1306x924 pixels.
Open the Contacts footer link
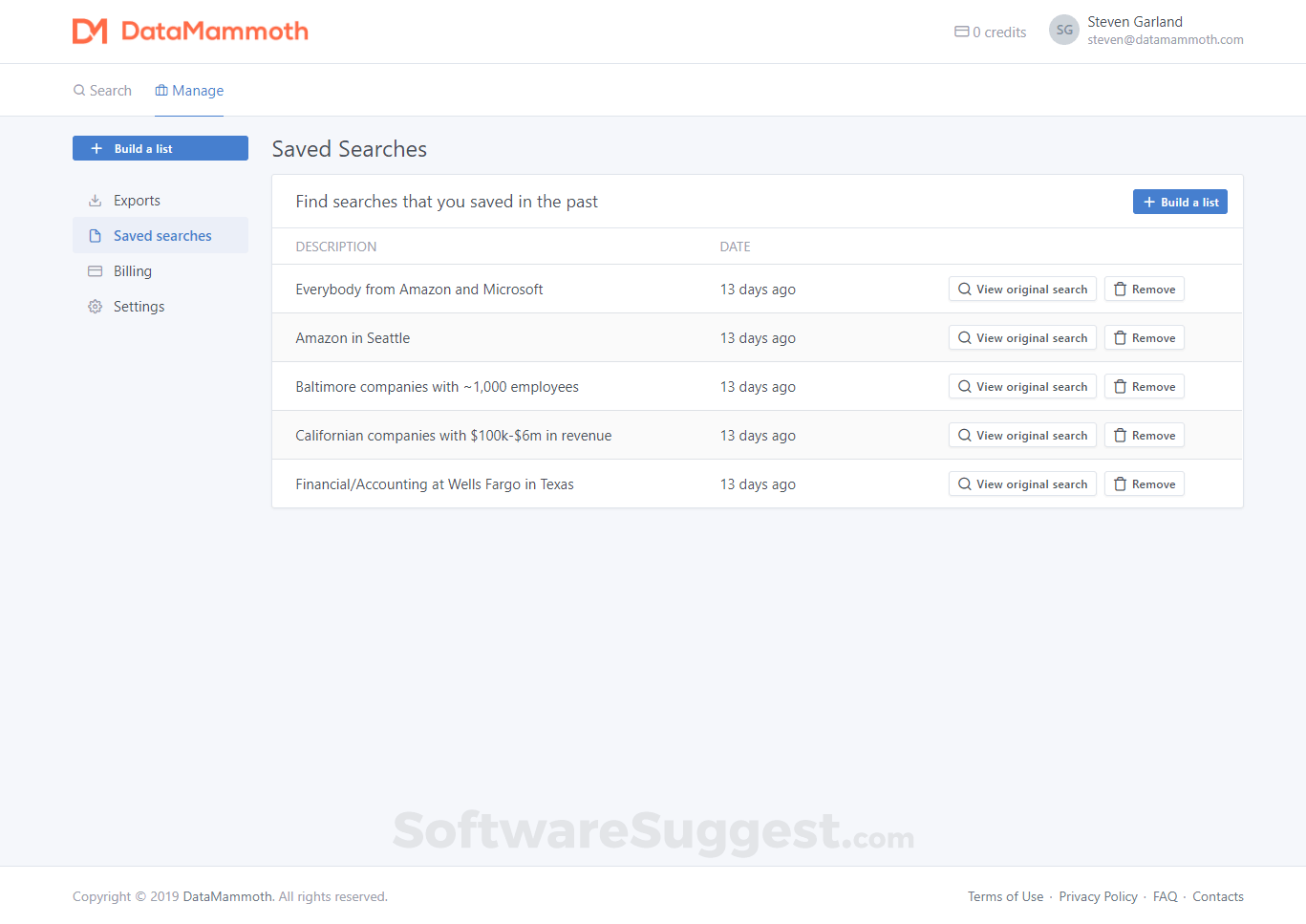1217,896
